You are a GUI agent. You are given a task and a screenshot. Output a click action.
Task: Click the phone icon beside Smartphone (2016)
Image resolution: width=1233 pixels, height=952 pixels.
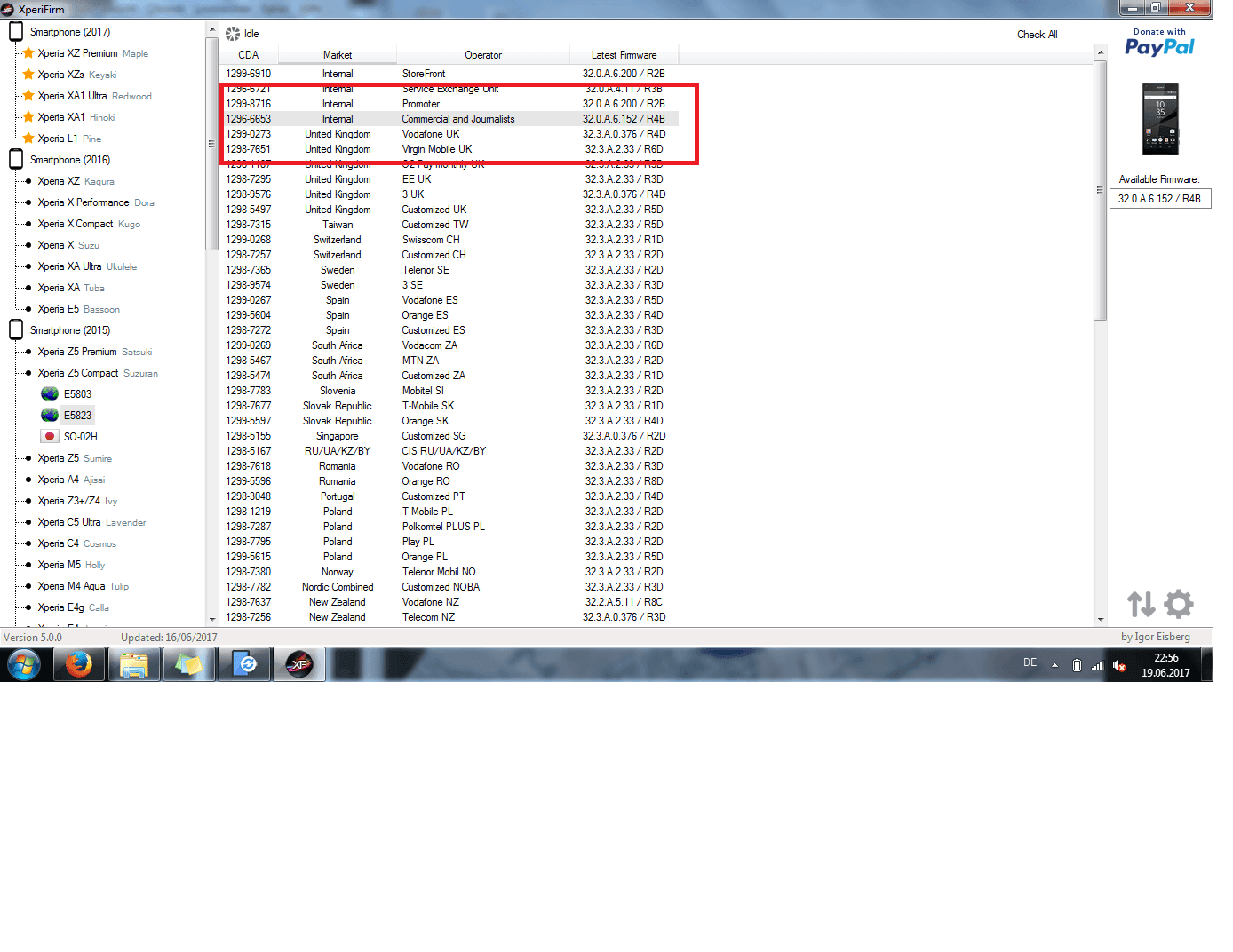pyautogui.click(x=16, y=160)
